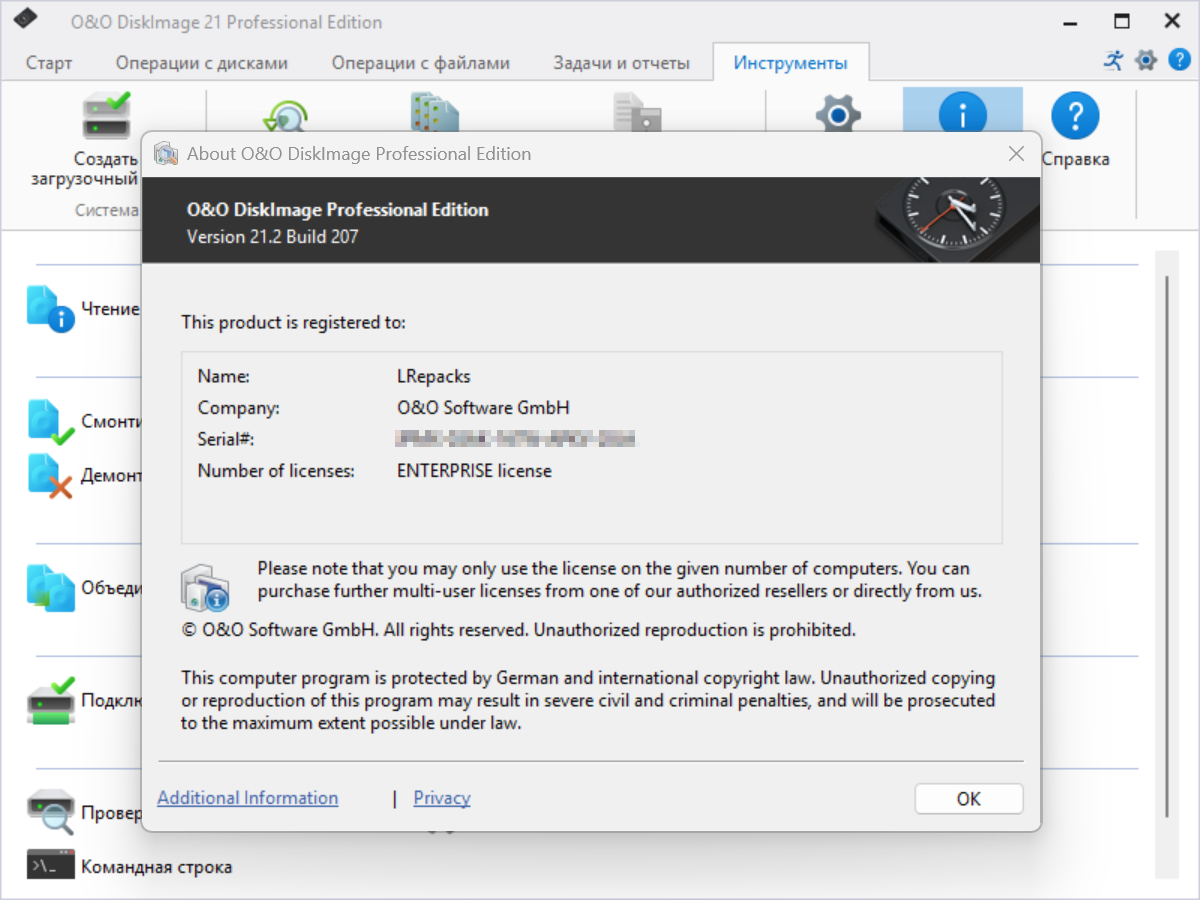Open the Задачи и отчеты tab
Image resolution: width=1200 pixels, height=900 pixels.
coord(621,63)
